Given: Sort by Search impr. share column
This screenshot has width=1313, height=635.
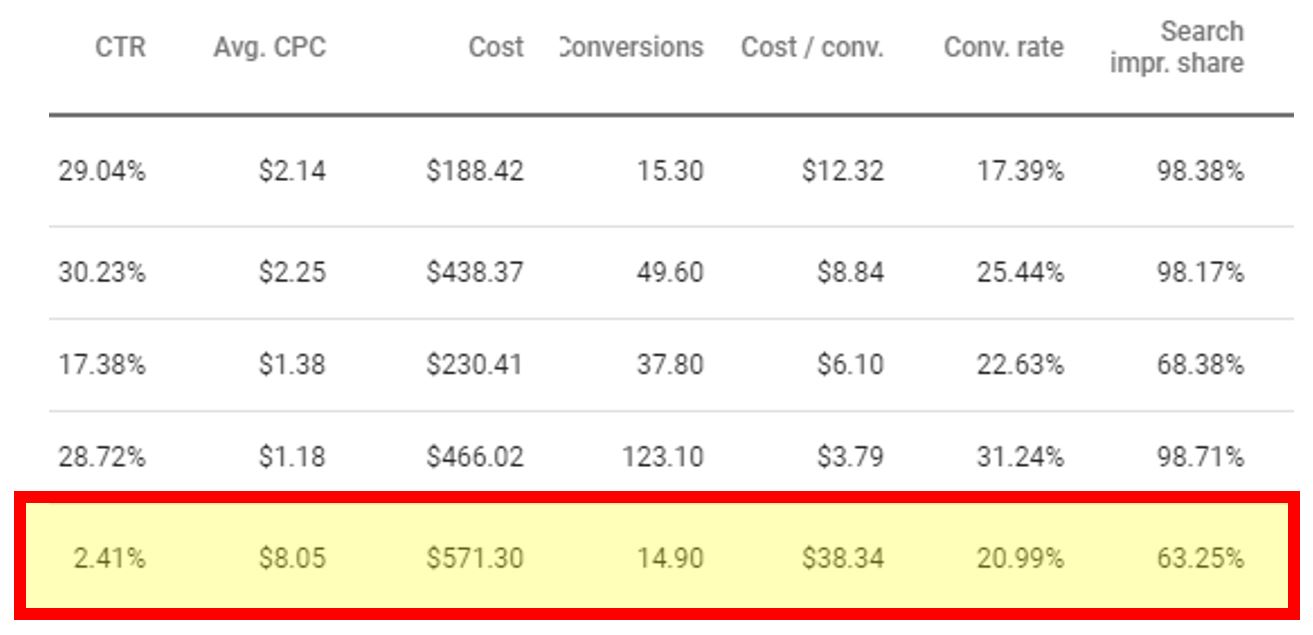Looking at the screenshot, I should click(1185, 42).
